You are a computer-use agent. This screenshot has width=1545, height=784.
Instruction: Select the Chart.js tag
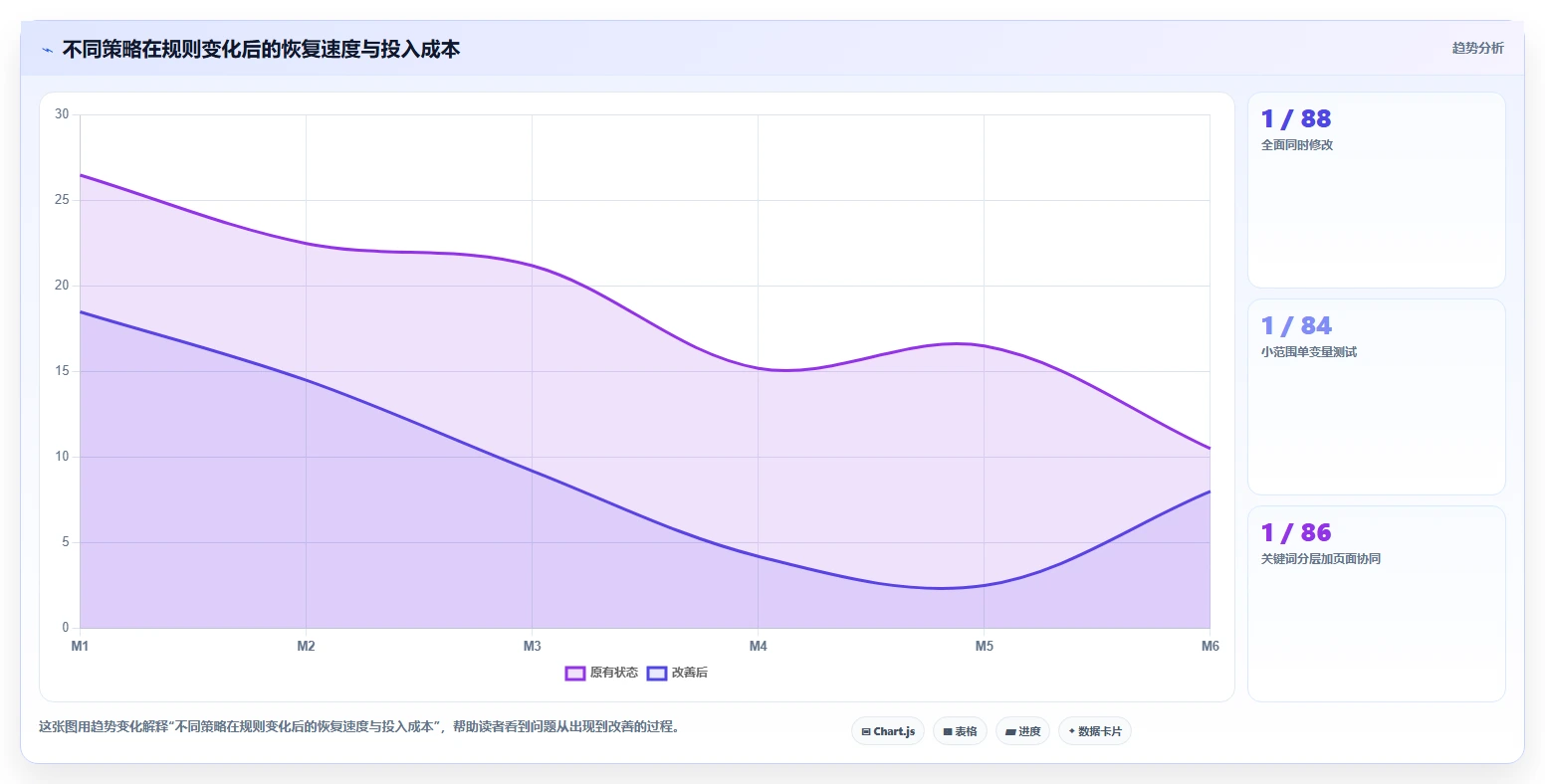tap(888, 731)
